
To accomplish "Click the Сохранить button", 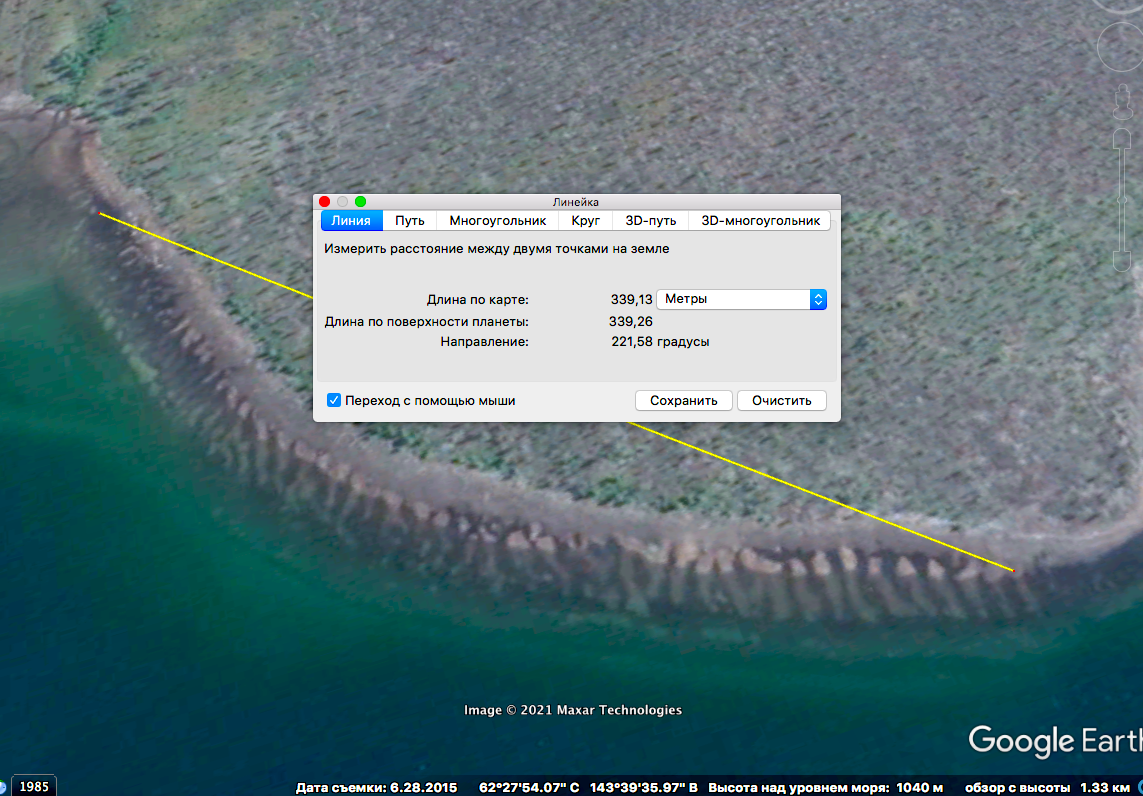I will point(684,401).
